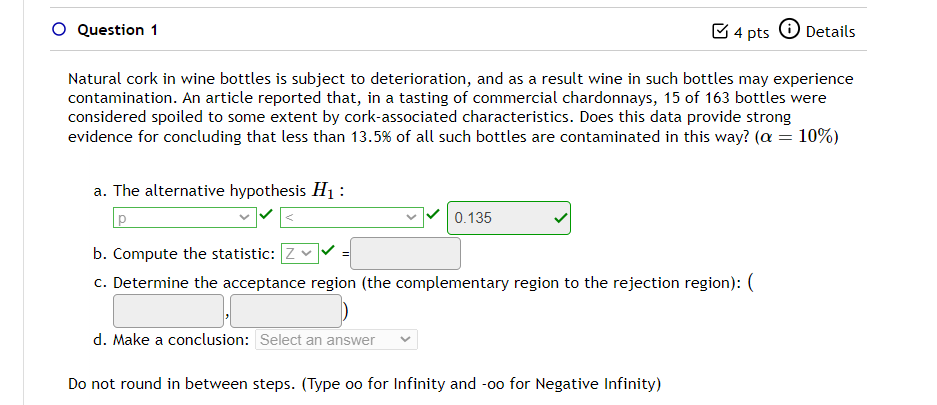Click green checkmark inside the 0.135 field

click(x=561, y=217)
